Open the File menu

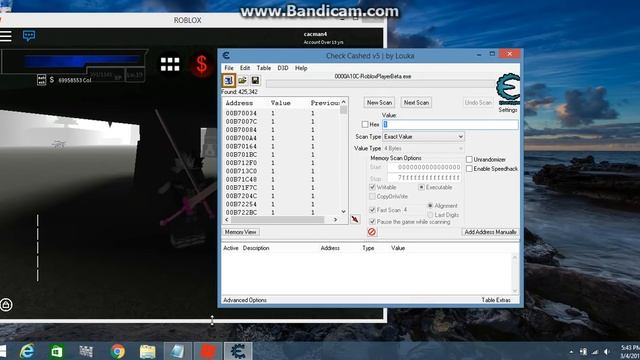coord(229,68)
